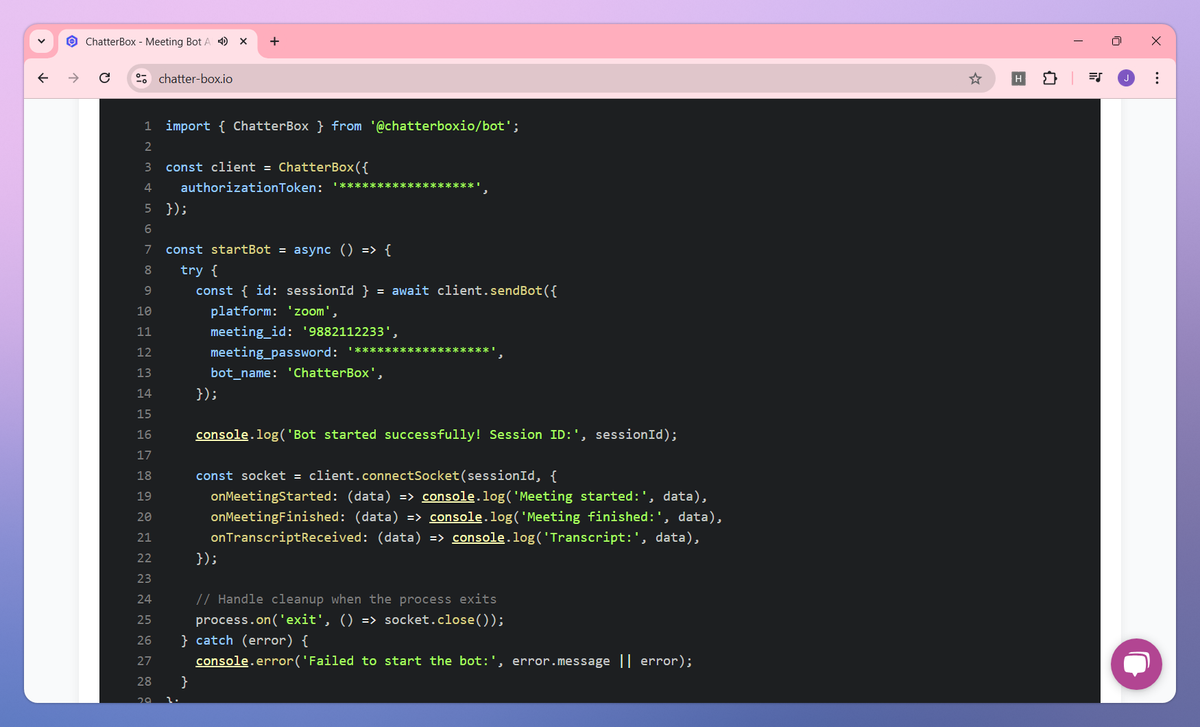Click the startBot function name on line 7

pyautogui.click(x=240, y=249)
